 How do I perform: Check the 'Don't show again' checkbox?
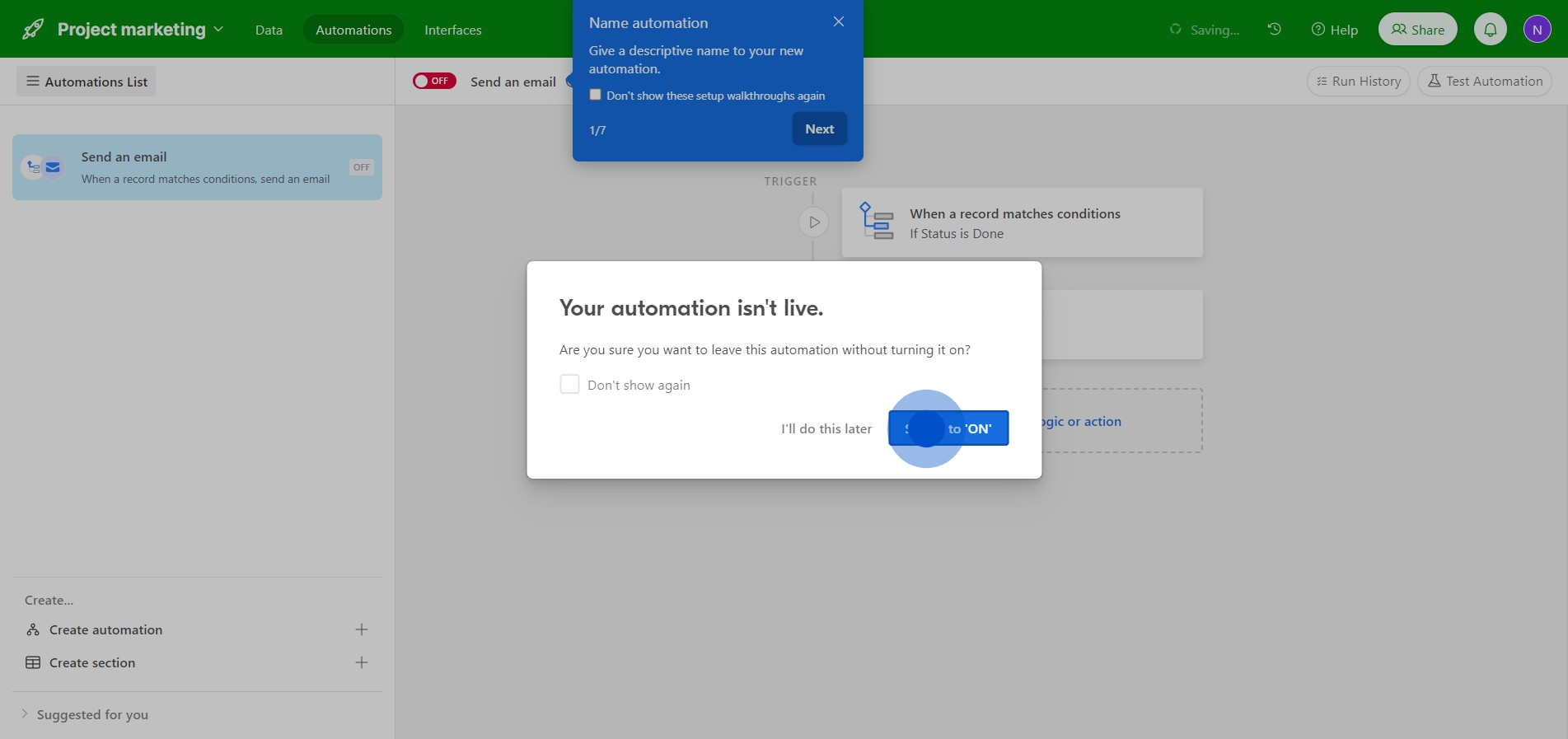[x=569, y=385]
